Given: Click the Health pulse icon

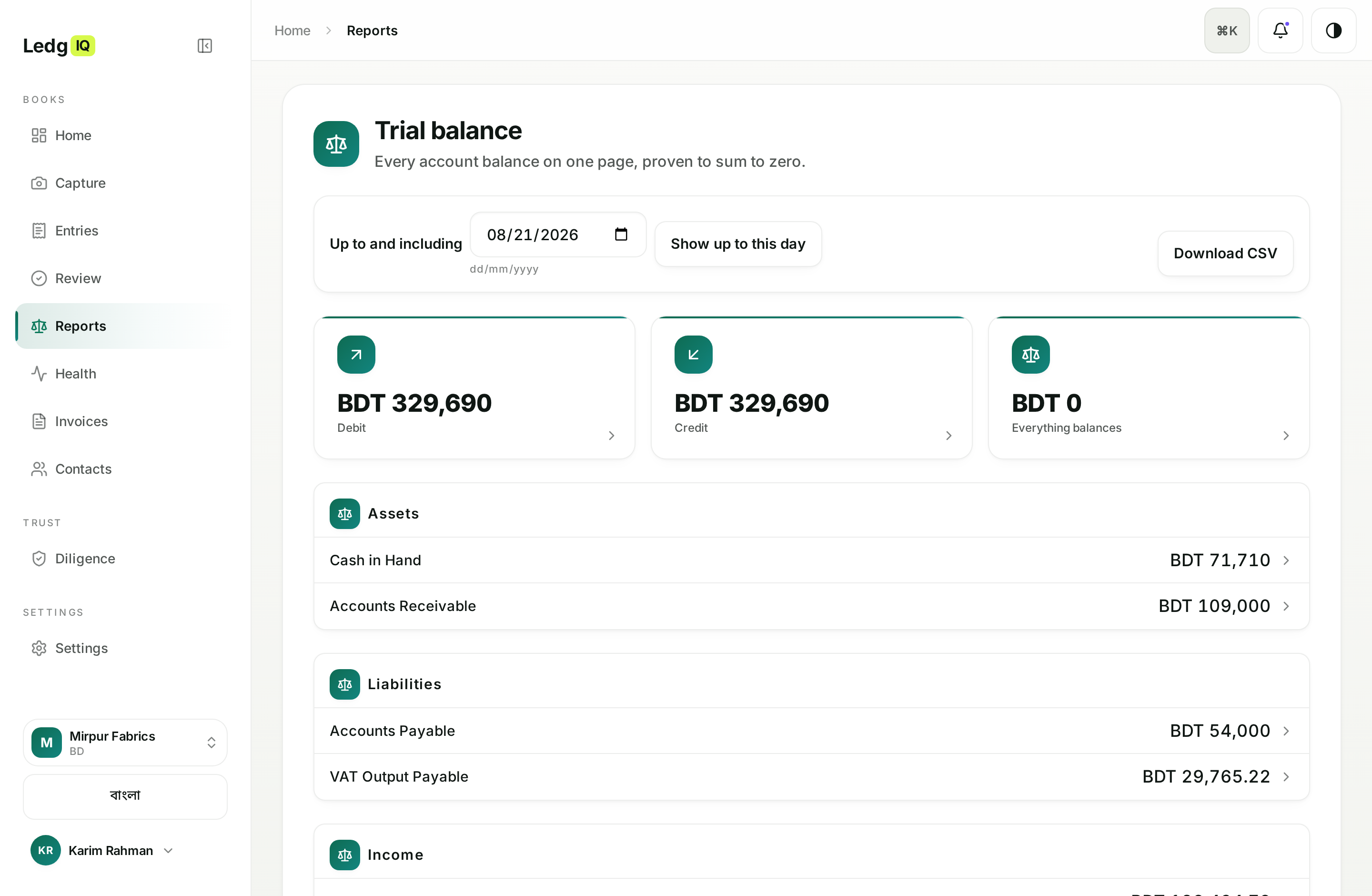Looking at the screenshot, I should pos(39,374).
